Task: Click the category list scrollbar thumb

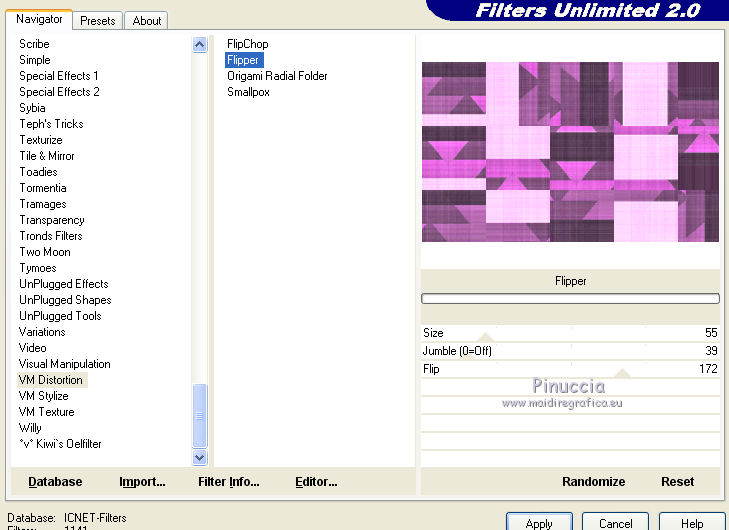Action: pyautogui.click(x=199, y=416)
